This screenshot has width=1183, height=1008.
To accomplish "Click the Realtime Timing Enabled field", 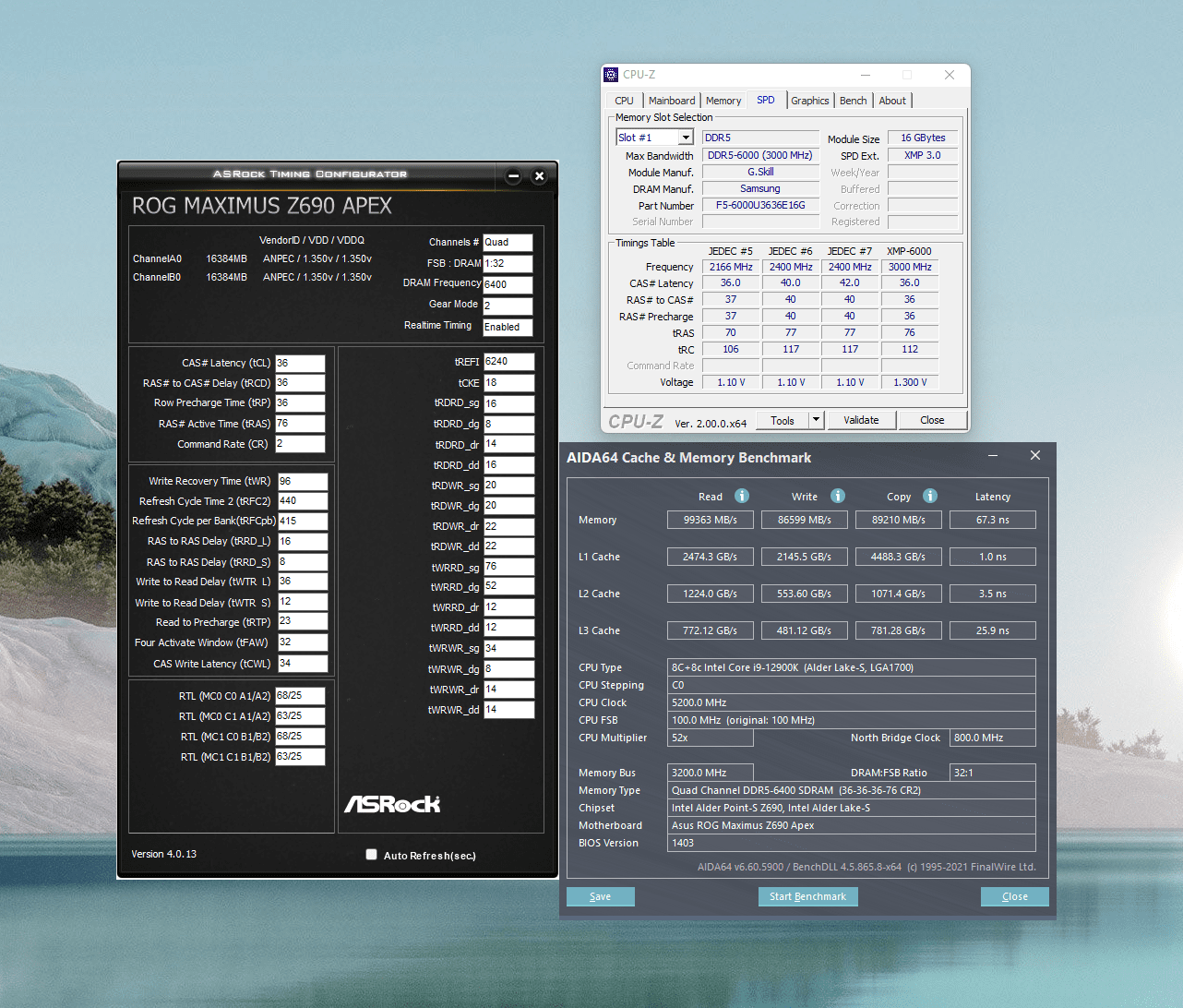I will point(508,327).
